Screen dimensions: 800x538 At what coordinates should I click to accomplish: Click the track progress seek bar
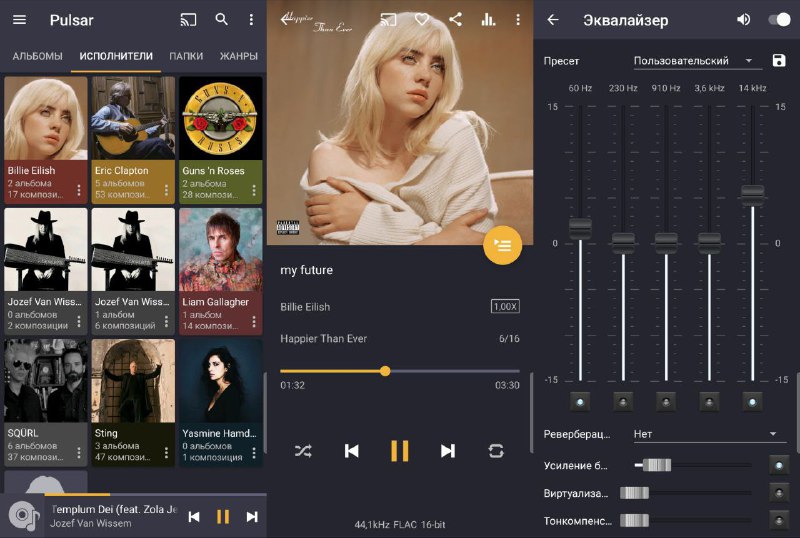[x=399, y=371]
